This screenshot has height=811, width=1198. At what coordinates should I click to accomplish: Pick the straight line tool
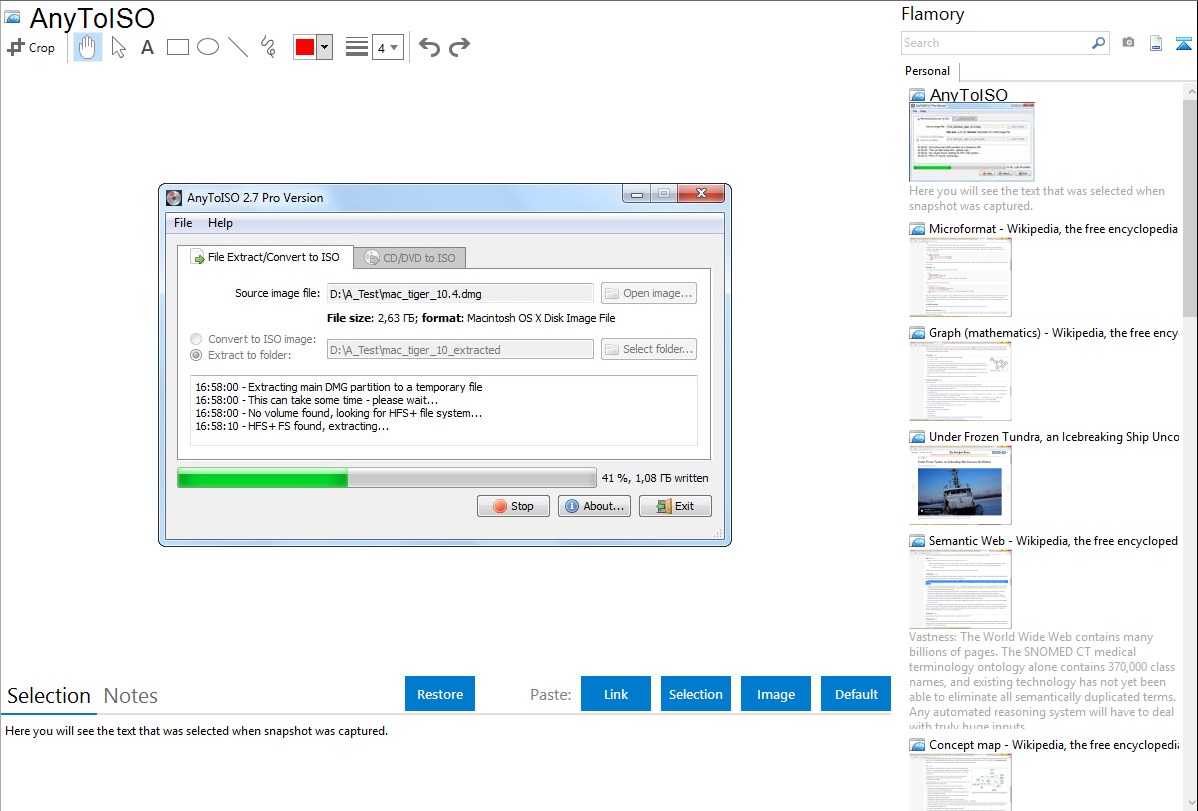point(238,47)
